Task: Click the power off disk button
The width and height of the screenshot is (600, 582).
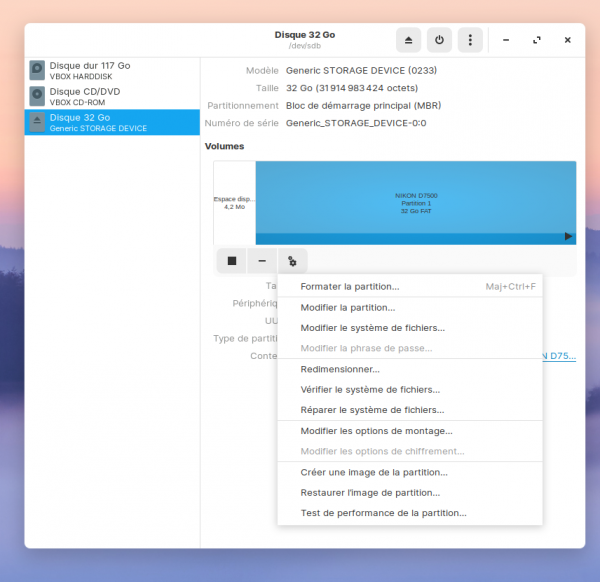Action: (439, 40)
